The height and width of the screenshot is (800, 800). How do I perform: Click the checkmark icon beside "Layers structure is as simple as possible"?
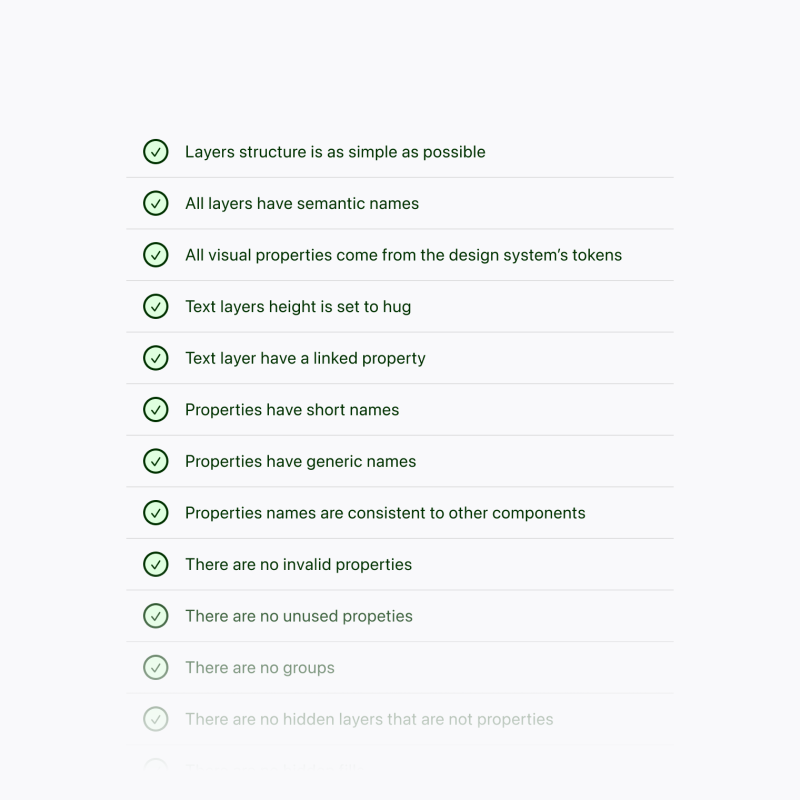(x=156, y=152)
